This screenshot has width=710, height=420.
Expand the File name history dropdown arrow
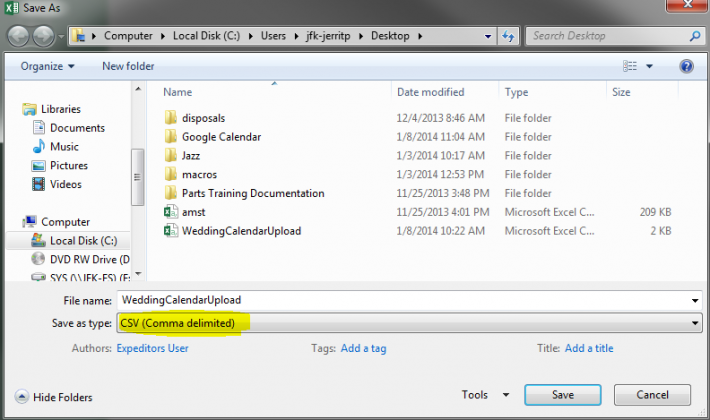(x=695, y=300)
